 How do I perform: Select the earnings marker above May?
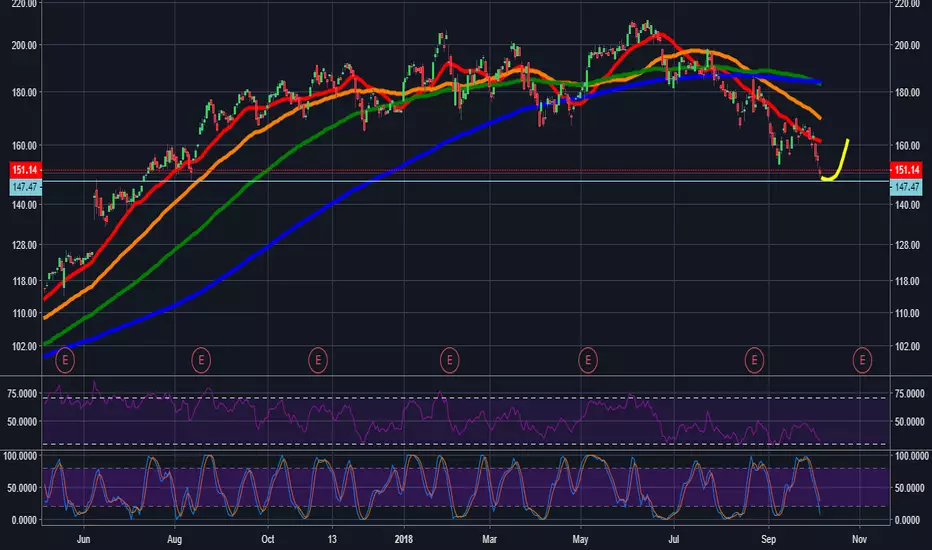(588, 360)
